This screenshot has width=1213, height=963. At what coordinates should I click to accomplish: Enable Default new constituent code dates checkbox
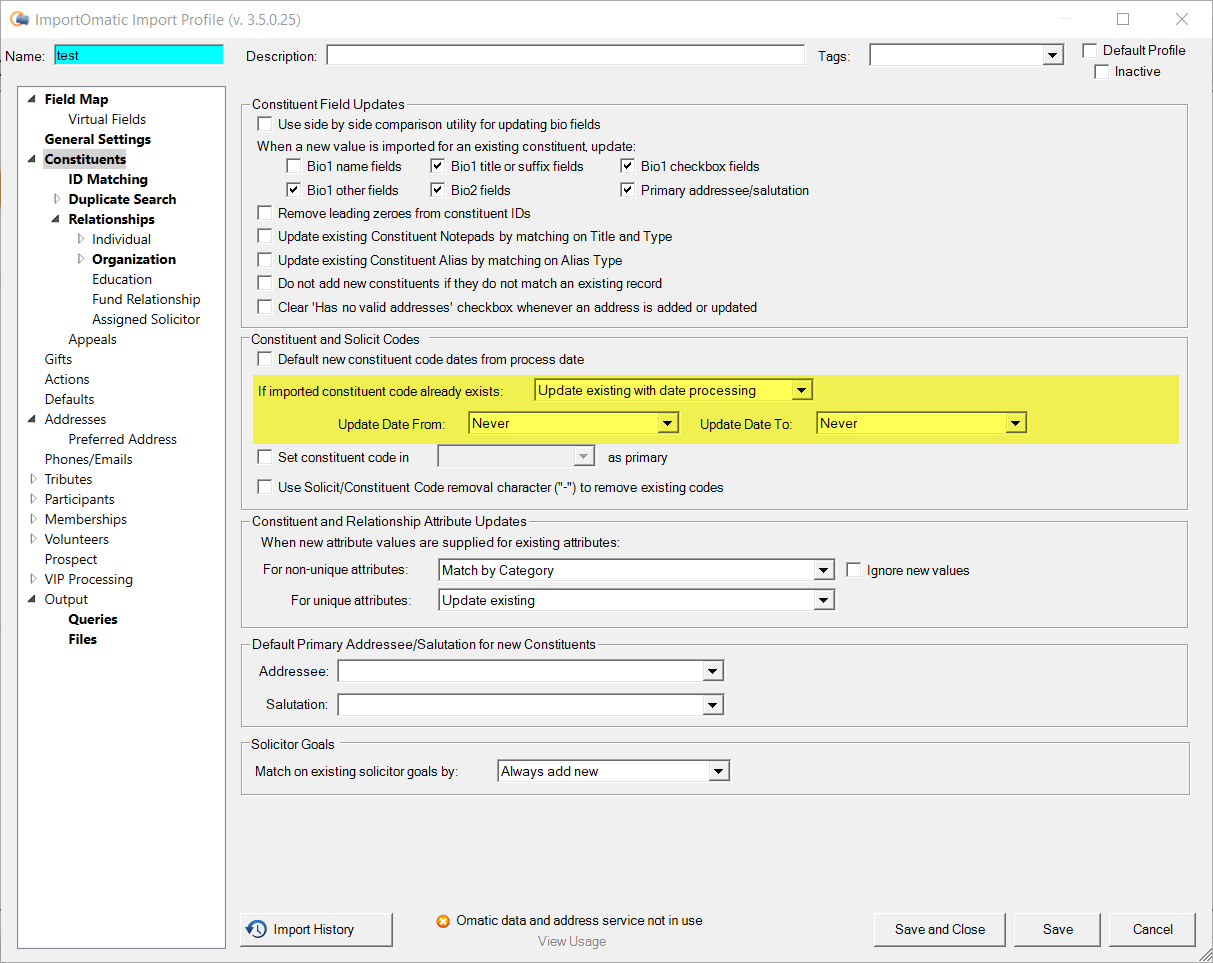click(x=265, y=359)
